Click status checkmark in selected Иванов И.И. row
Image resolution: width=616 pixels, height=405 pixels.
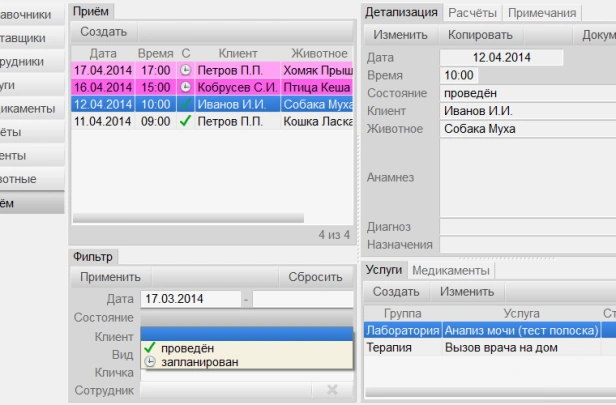185,104
